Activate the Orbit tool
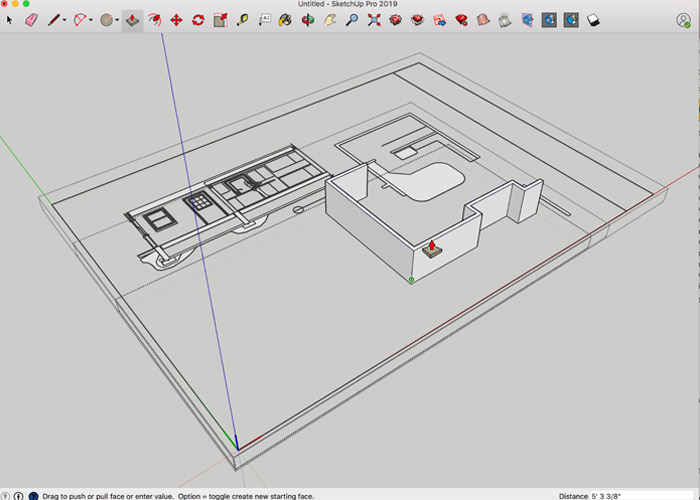700x500 pixels. pos(308,20)
